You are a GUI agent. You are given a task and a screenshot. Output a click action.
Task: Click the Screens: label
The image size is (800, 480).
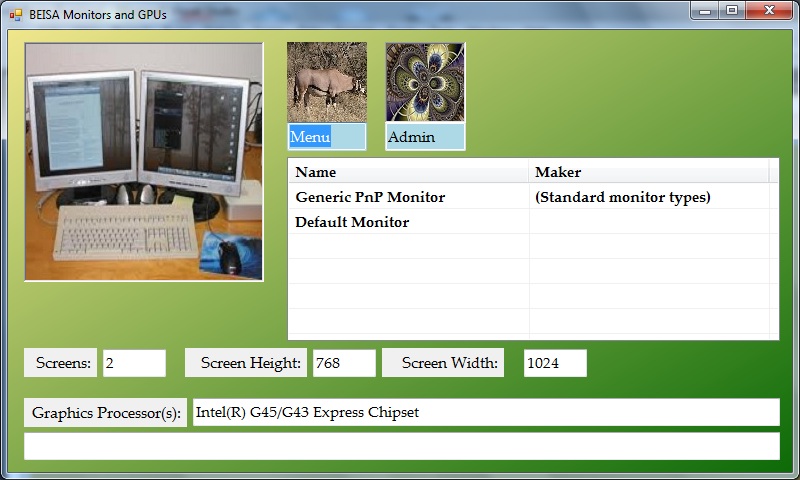[60, 363]
